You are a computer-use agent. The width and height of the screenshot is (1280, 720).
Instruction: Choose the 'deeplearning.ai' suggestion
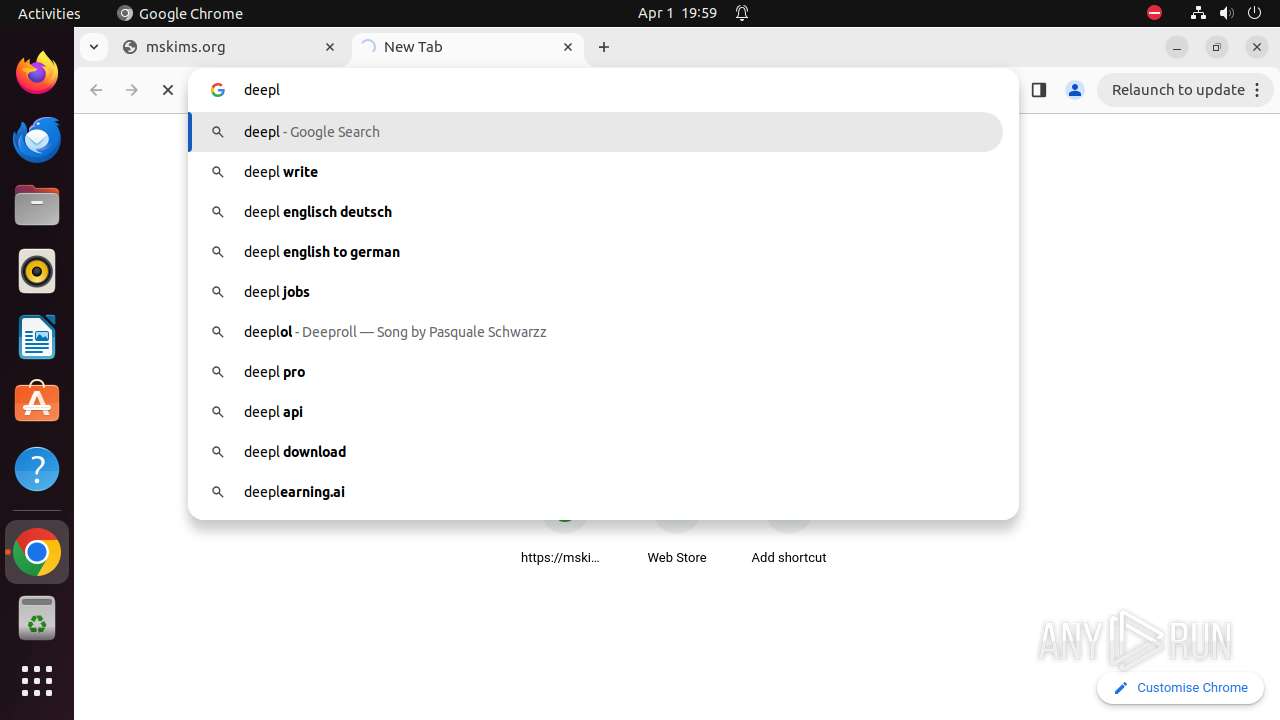[x=595, y=492]
